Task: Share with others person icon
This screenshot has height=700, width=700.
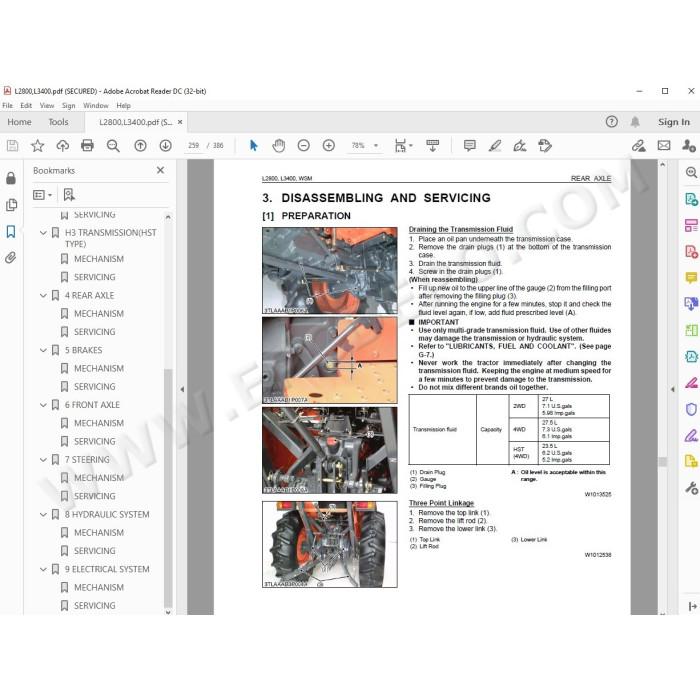Action: pyautogui.click(x=689, y=146)
